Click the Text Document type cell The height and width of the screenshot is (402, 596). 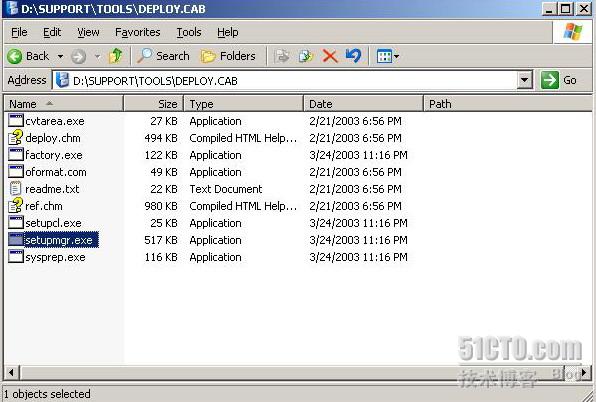[x=226, y=189]
